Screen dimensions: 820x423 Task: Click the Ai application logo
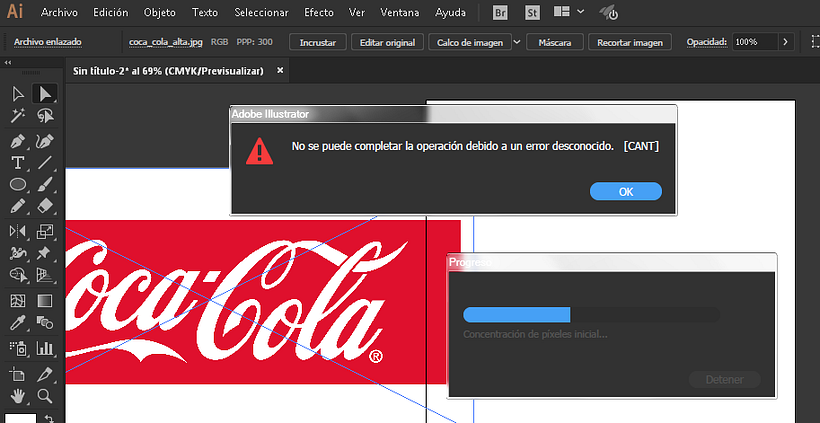pos(15,12)
